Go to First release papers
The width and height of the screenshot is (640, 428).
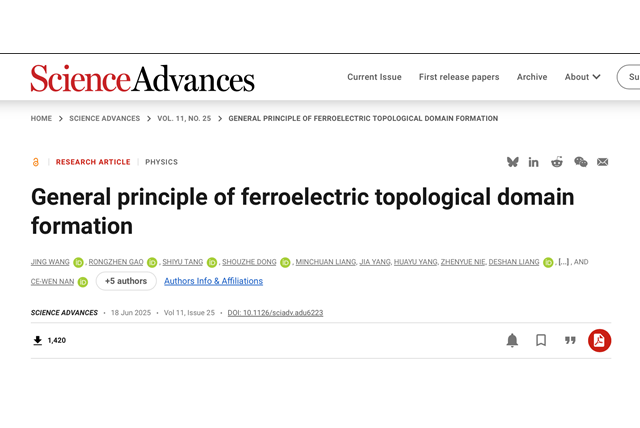pyautogui.click(x=459, y=77)
